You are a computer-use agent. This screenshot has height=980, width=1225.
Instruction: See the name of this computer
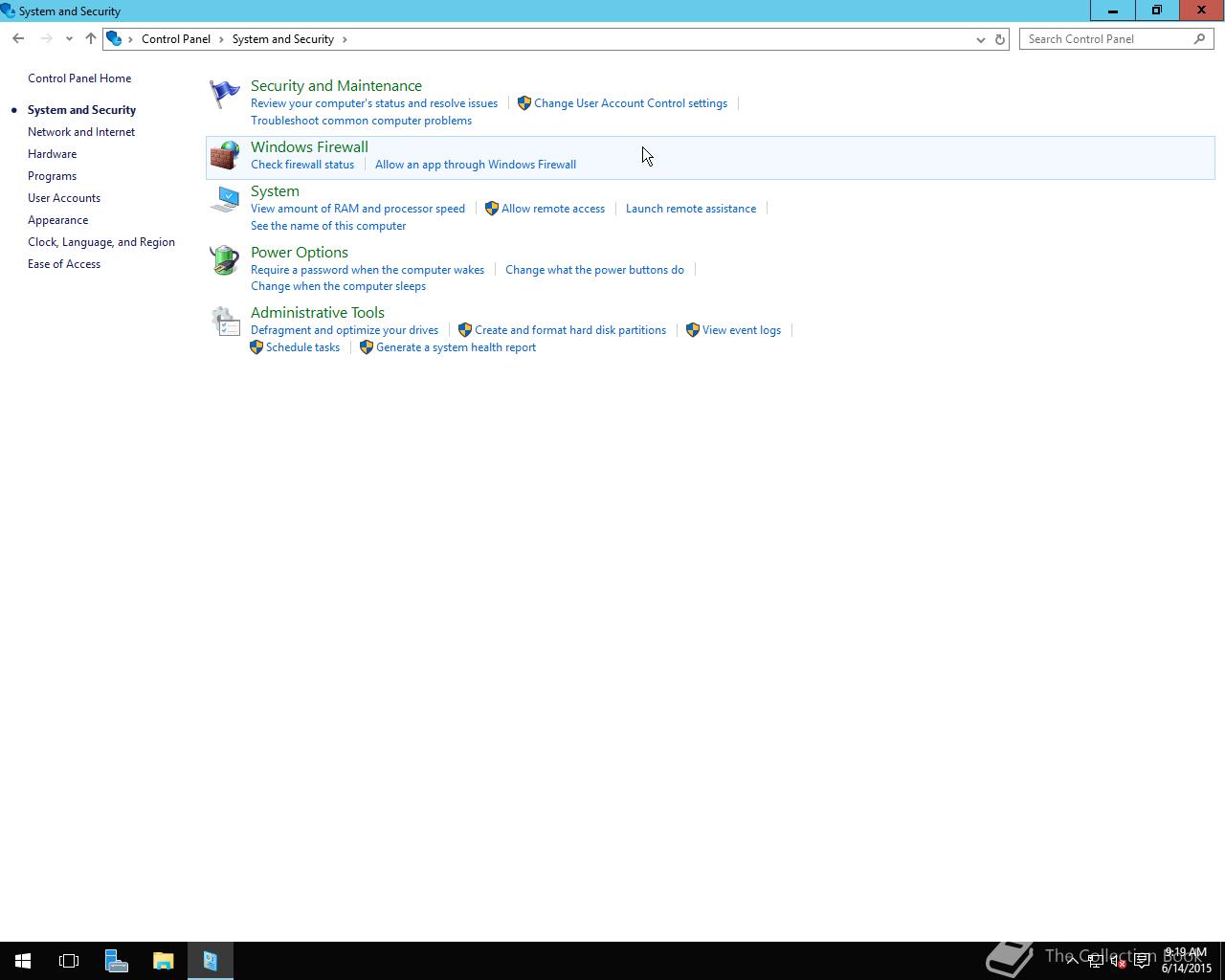328,226
